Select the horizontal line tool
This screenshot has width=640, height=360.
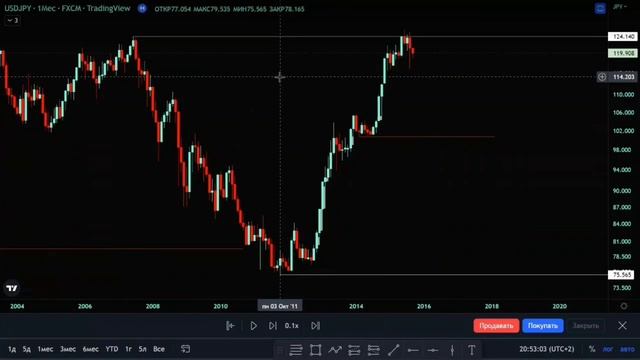(433, 350)
